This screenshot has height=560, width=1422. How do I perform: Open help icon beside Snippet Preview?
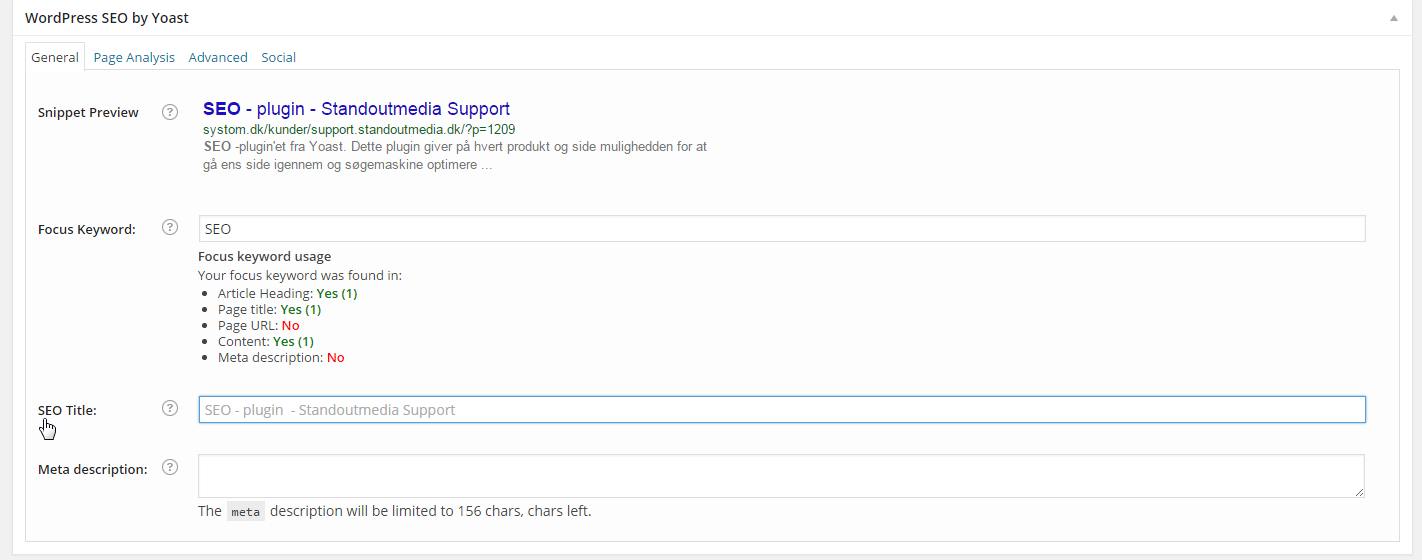170,112
